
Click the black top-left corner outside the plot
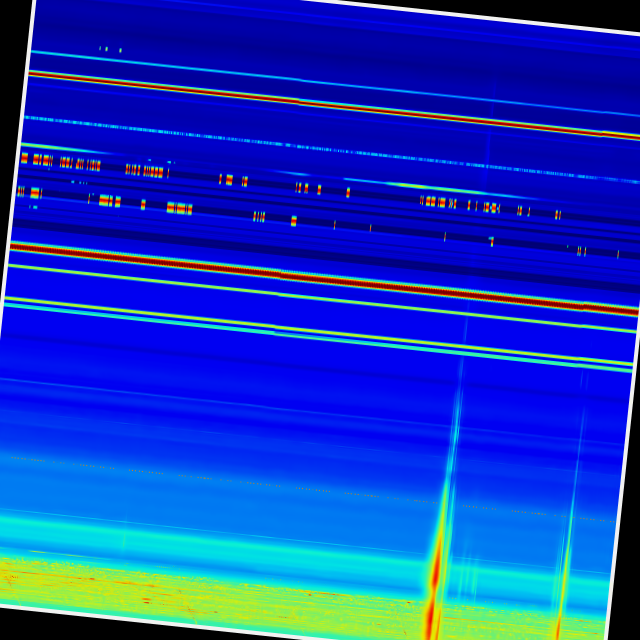coord(14,20)
